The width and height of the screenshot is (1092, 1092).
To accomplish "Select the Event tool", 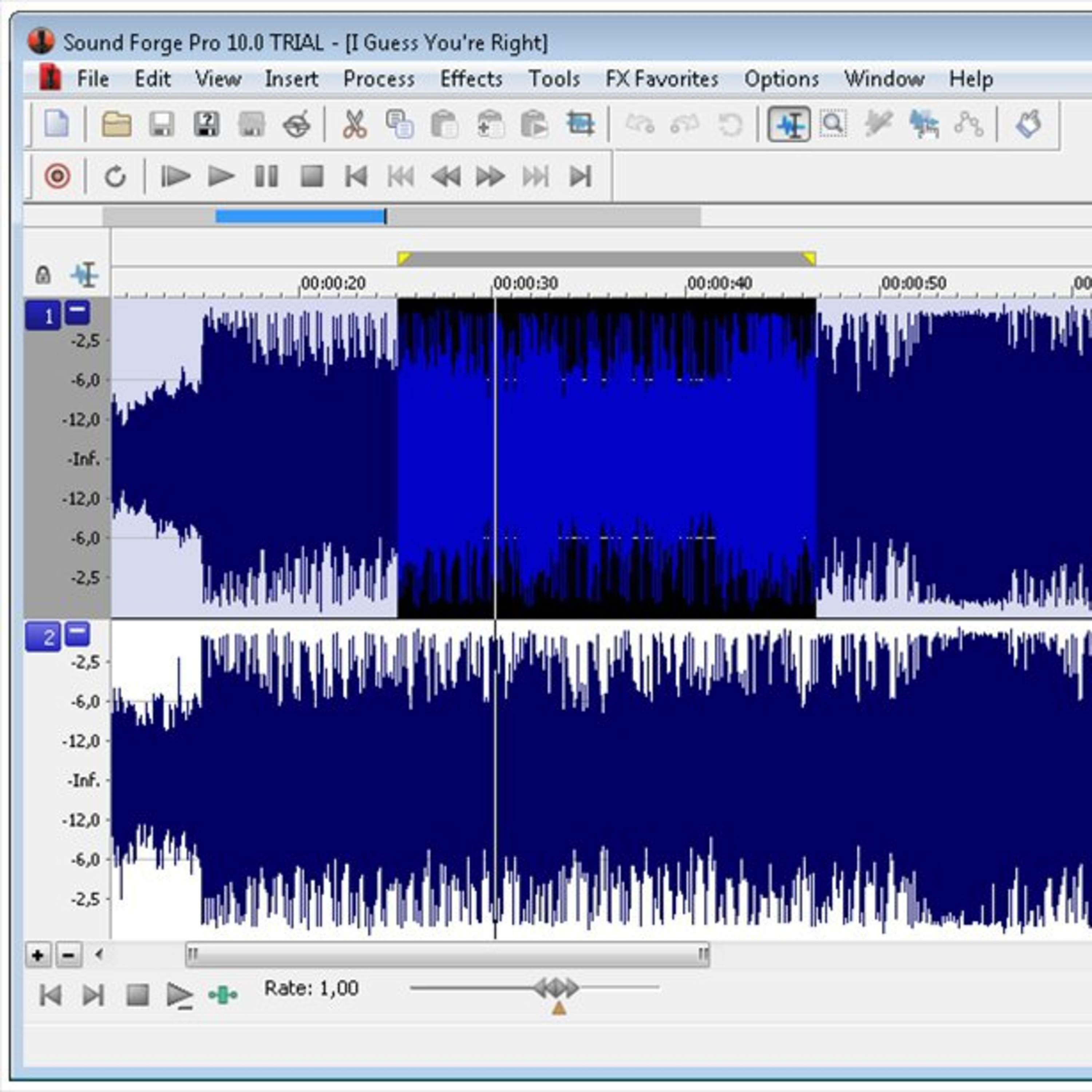I will (923, 124).
